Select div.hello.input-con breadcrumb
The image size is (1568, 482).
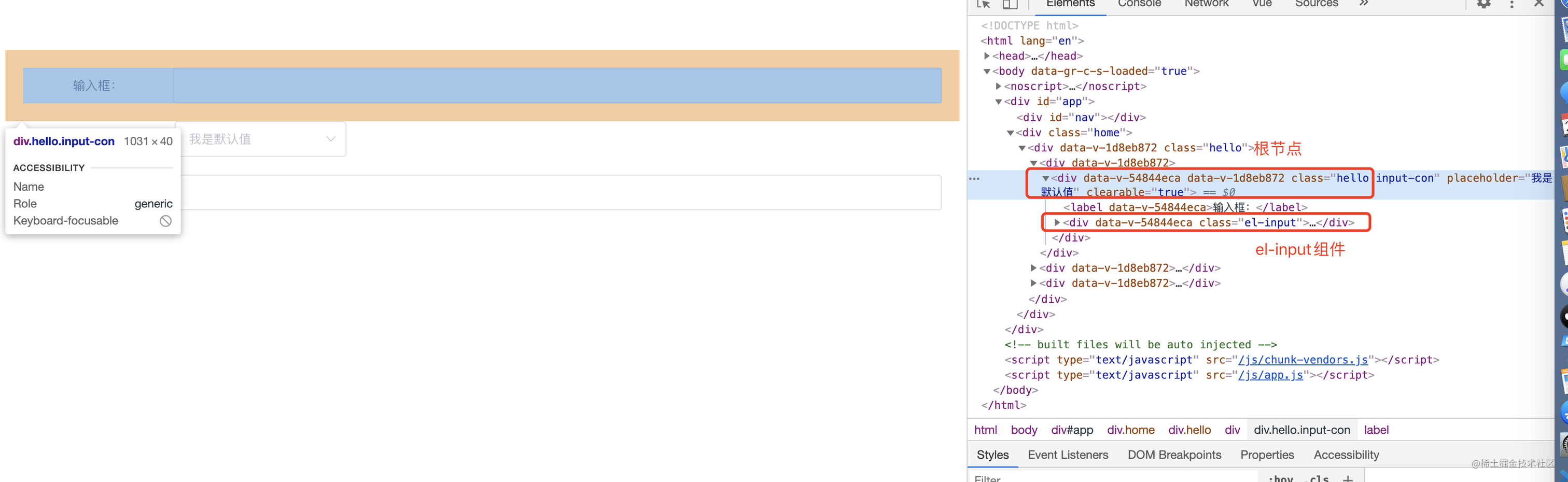click(1301, 430)
